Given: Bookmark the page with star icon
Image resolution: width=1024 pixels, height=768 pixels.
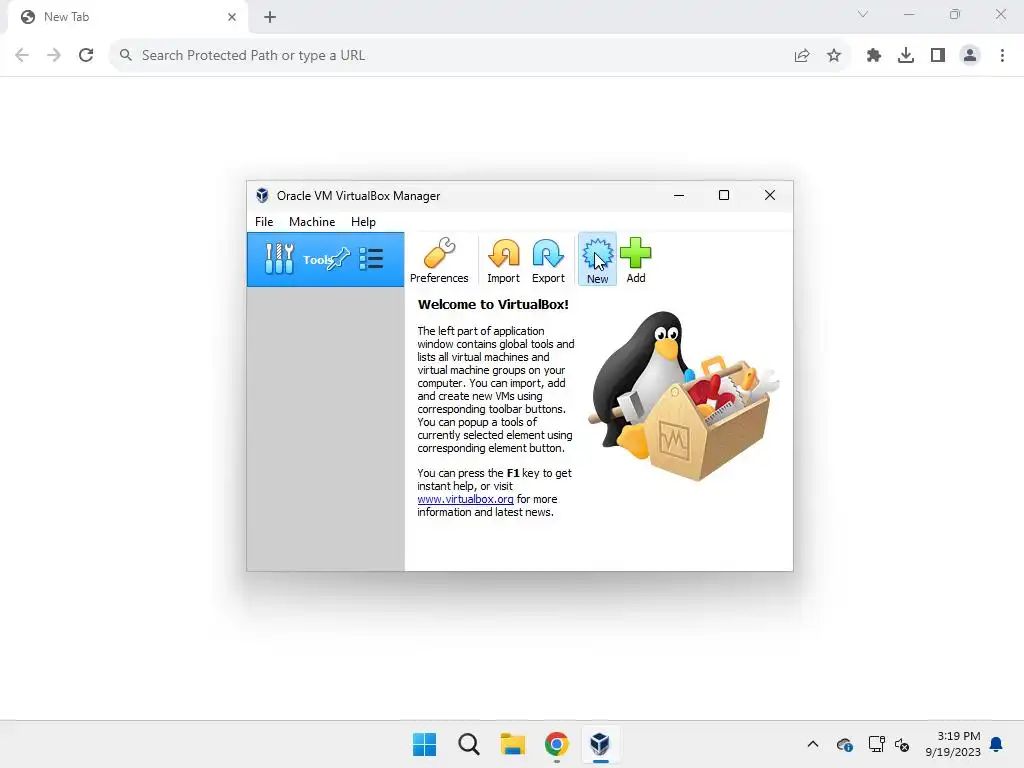Looking at the screenshot, I should coord(834,56).
